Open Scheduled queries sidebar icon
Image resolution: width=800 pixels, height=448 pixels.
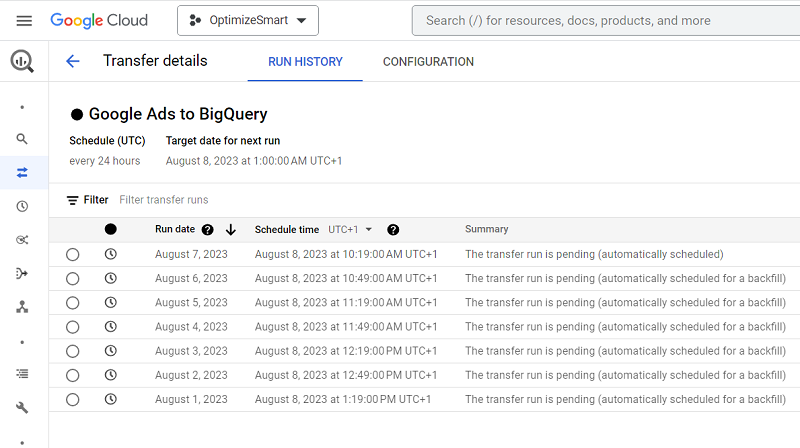(22, 206)
